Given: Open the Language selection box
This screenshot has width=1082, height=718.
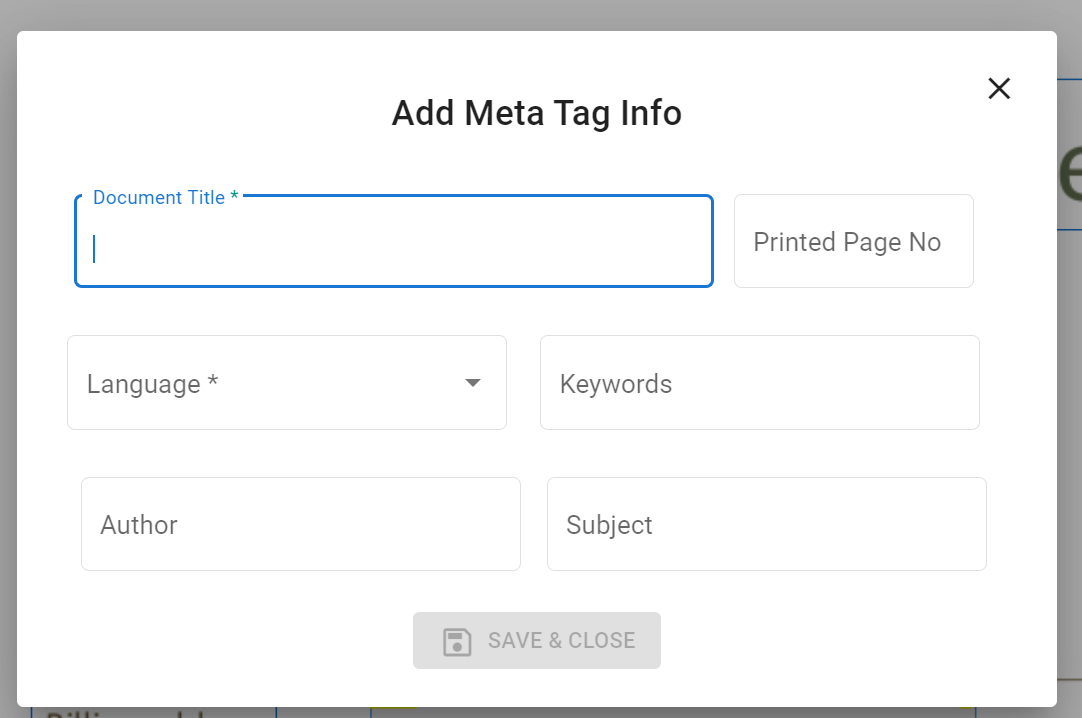Looking at the screenshot, I should tap(286, 383).
